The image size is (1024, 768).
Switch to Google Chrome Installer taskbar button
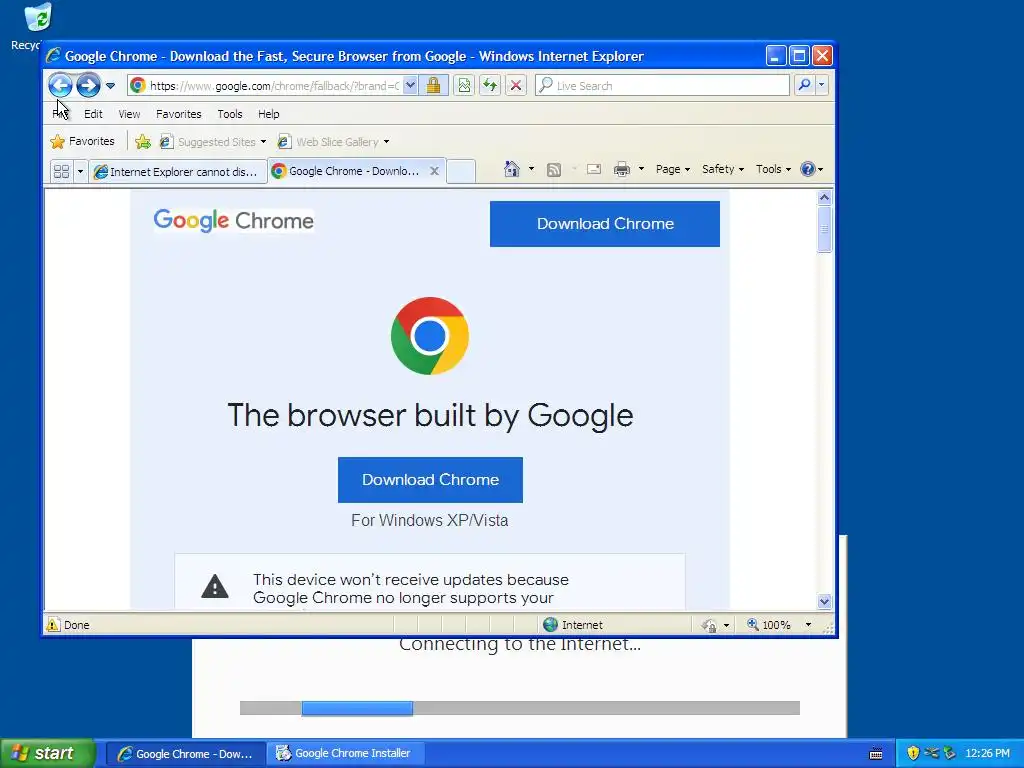coord(346,754)
